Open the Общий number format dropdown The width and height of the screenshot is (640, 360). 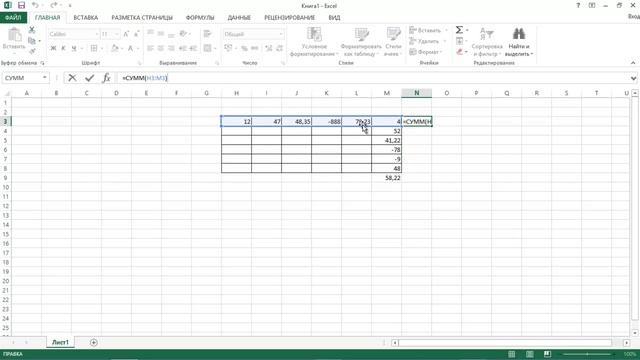(281, 34)
